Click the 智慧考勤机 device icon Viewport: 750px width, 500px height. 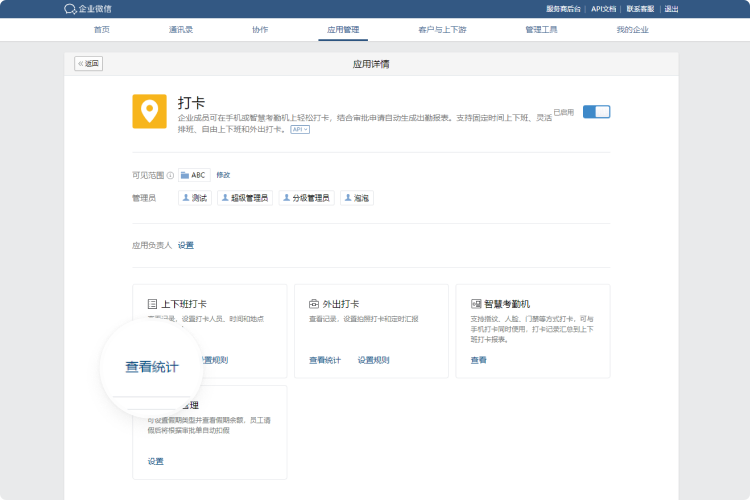(x=476, y=304)
